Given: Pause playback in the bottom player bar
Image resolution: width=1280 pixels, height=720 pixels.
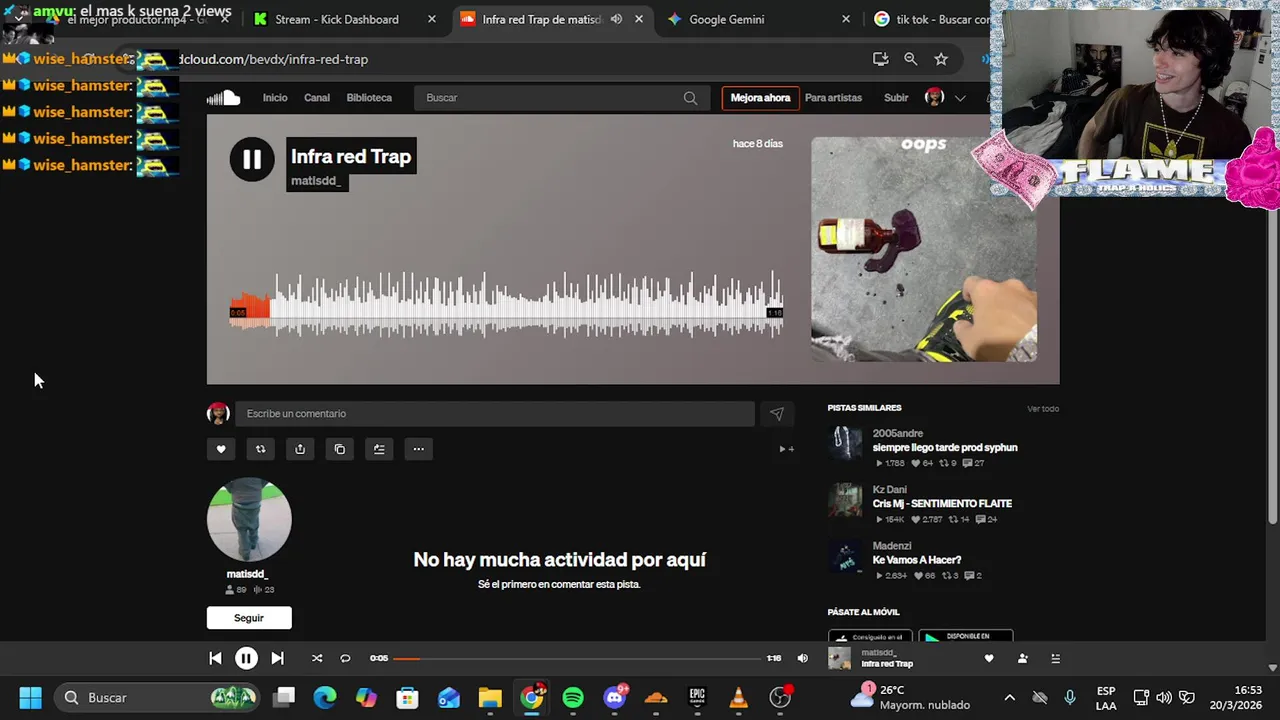Looking at the screenshot, I should (x=246, y=658).
